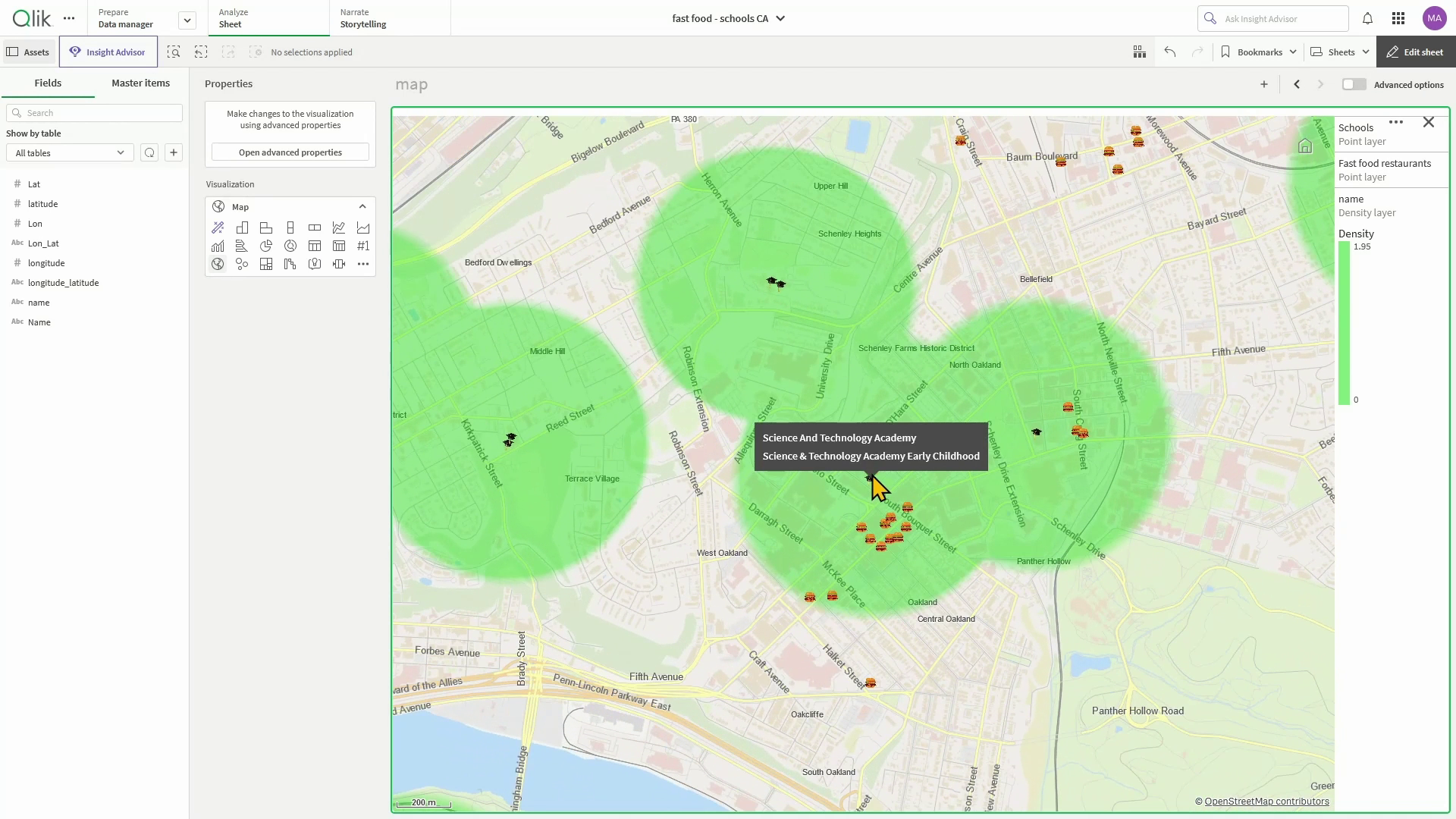Open the app launcher grid icon

[x=1398, y=18]
